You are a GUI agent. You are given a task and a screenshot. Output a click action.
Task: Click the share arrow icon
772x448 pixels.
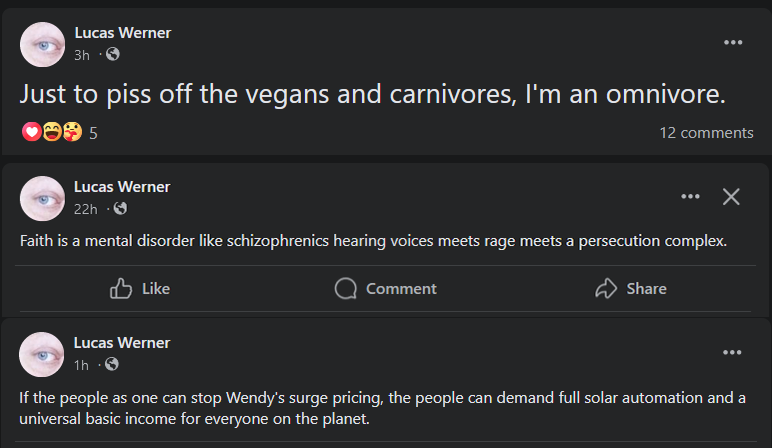pyautogui.click(x=606, y=288)
